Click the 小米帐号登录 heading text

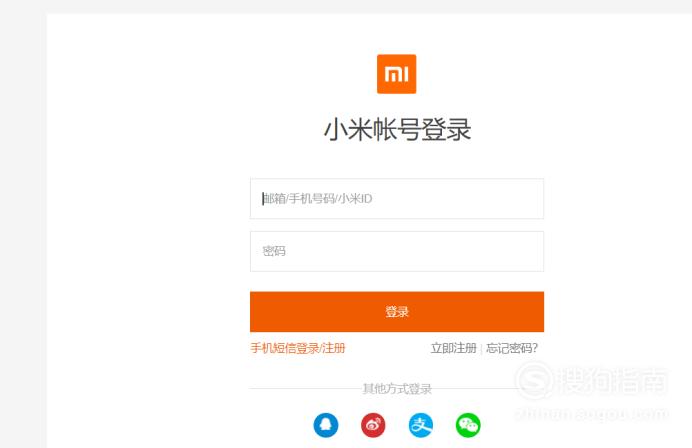[397, 130]
